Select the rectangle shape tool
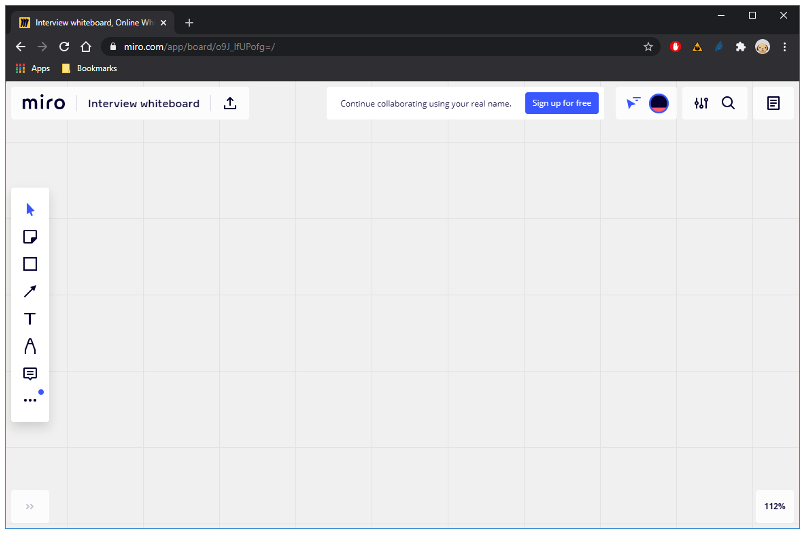Screen dimensions: 809x536 (x=30, y=264)
